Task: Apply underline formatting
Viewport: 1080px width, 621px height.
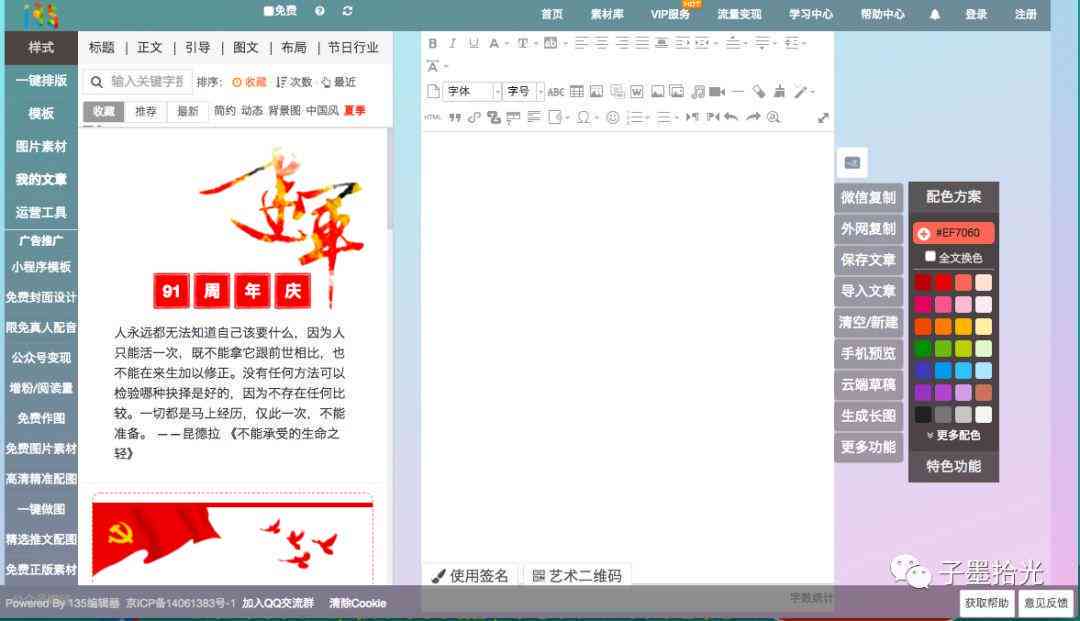Action: tap(473, 43)
